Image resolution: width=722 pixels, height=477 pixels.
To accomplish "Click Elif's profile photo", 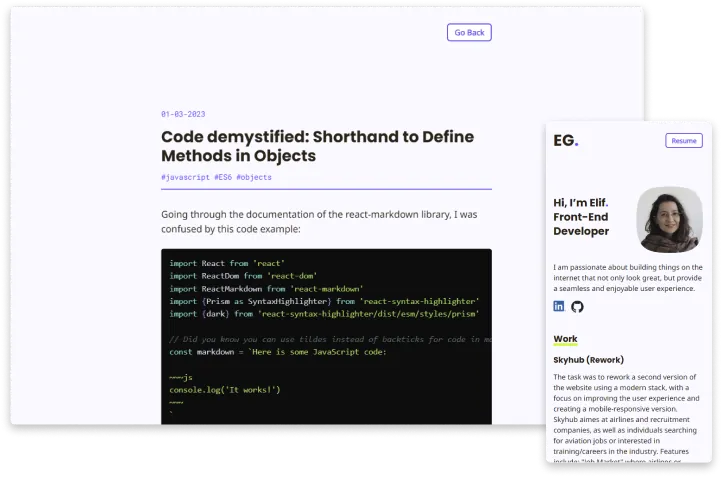I will click(x=670, y=219).
